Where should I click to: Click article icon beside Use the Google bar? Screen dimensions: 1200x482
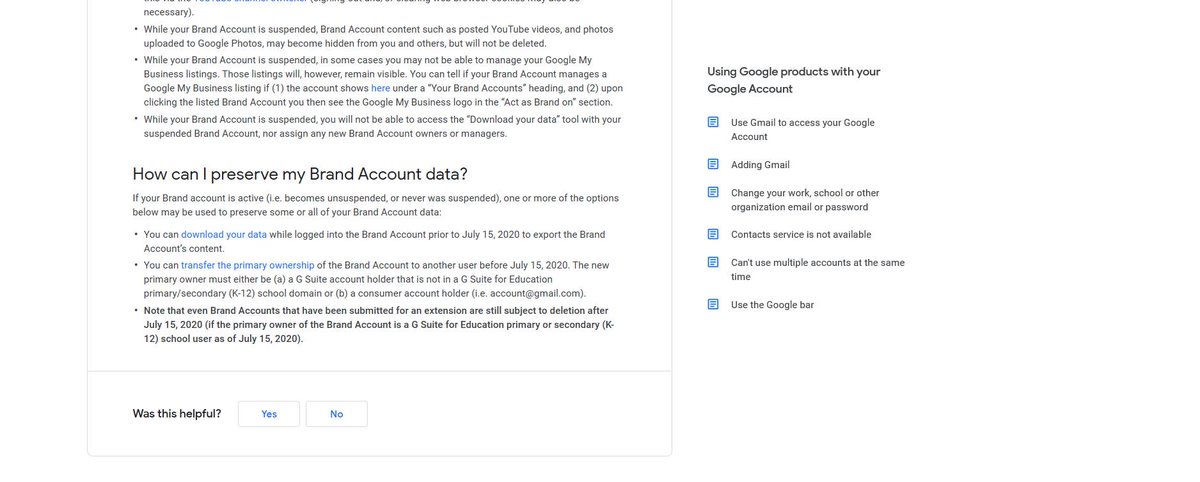pyautogui.click(x=713, y=304)
